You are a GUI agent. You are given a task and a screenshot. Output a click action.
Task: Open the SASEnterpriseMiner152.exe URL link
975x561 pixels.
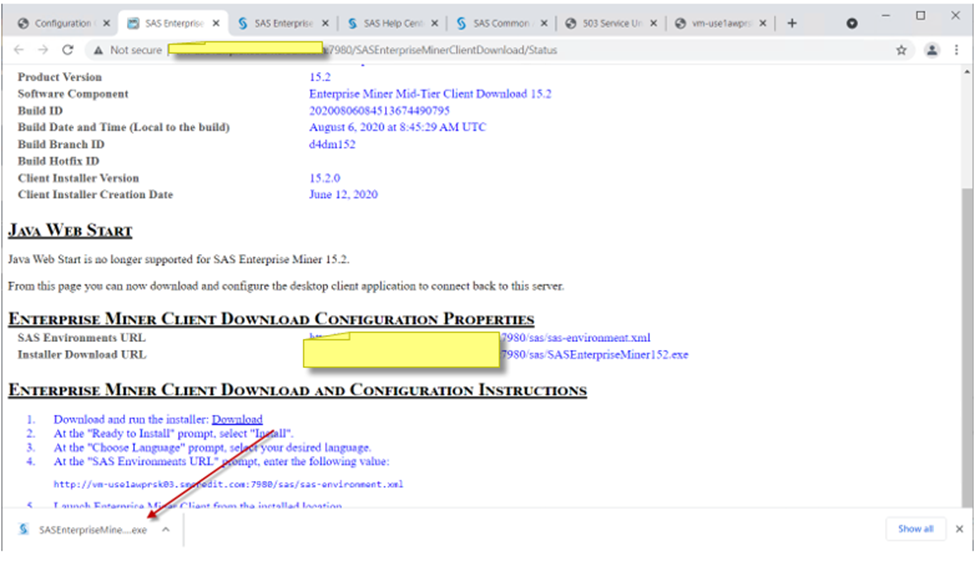click(x=594, y=355)
